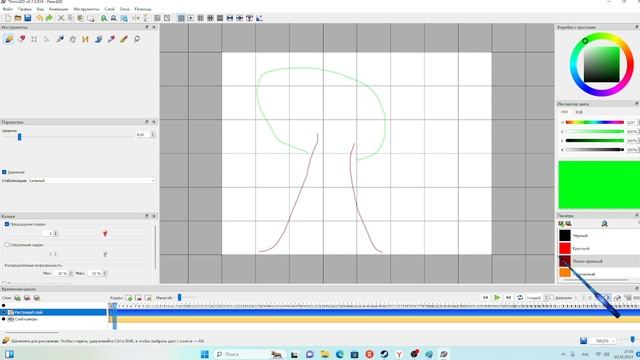Viewport: 640px width, 360px height.
Task: Open the Слой menu
Action: coord(109,9)
